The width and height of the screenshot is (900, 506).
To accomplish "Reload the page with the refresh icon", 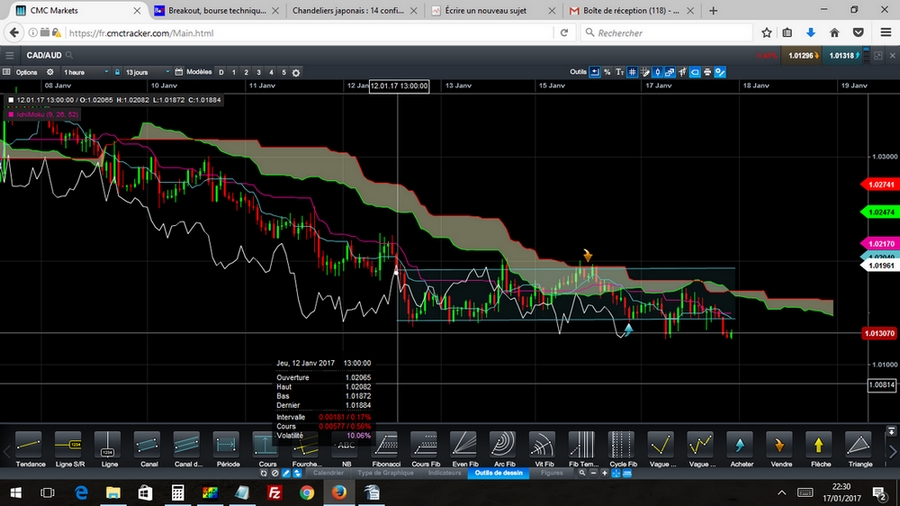I will pos(564,33).
